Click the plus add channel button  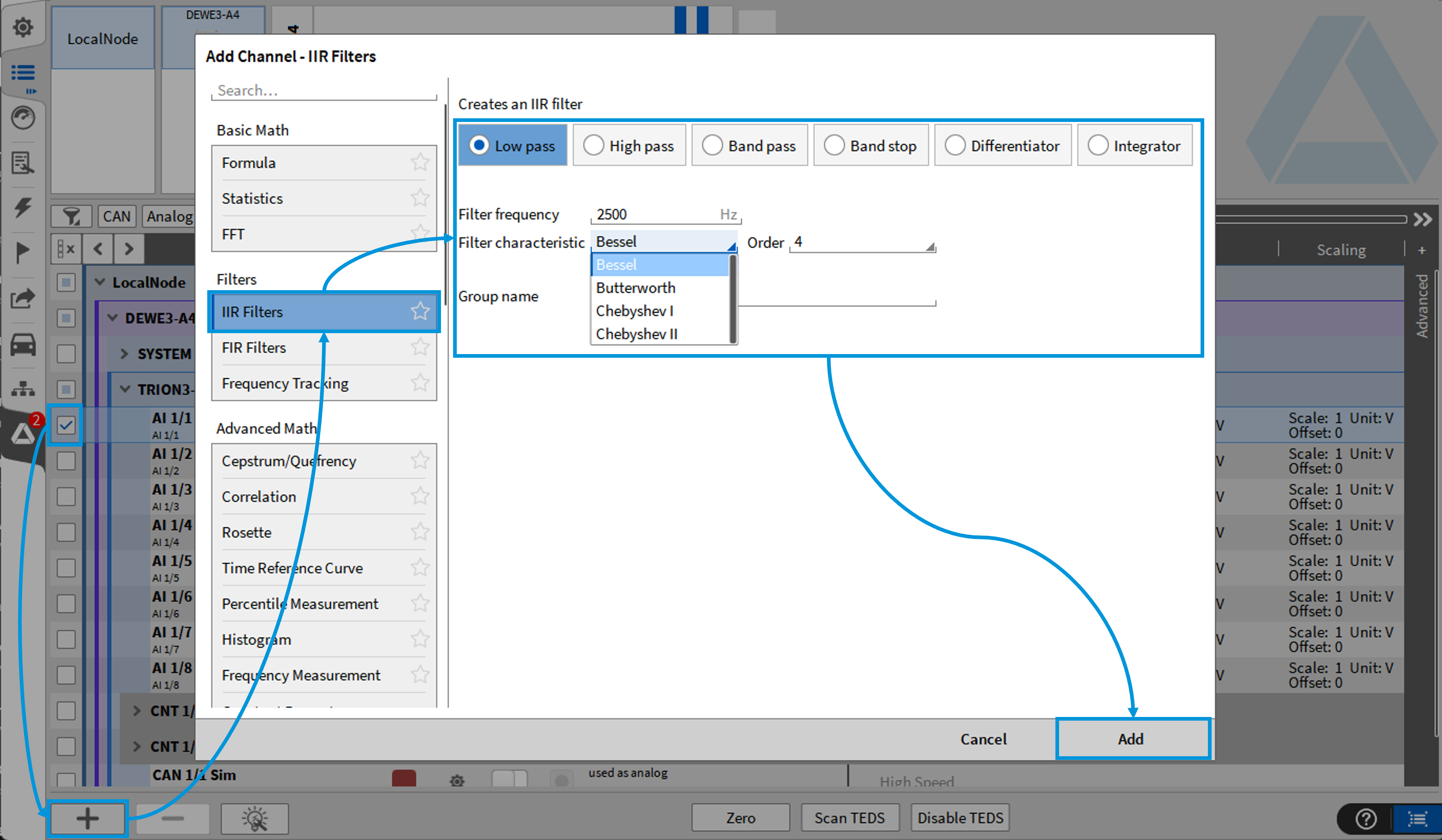click(87, 818)
